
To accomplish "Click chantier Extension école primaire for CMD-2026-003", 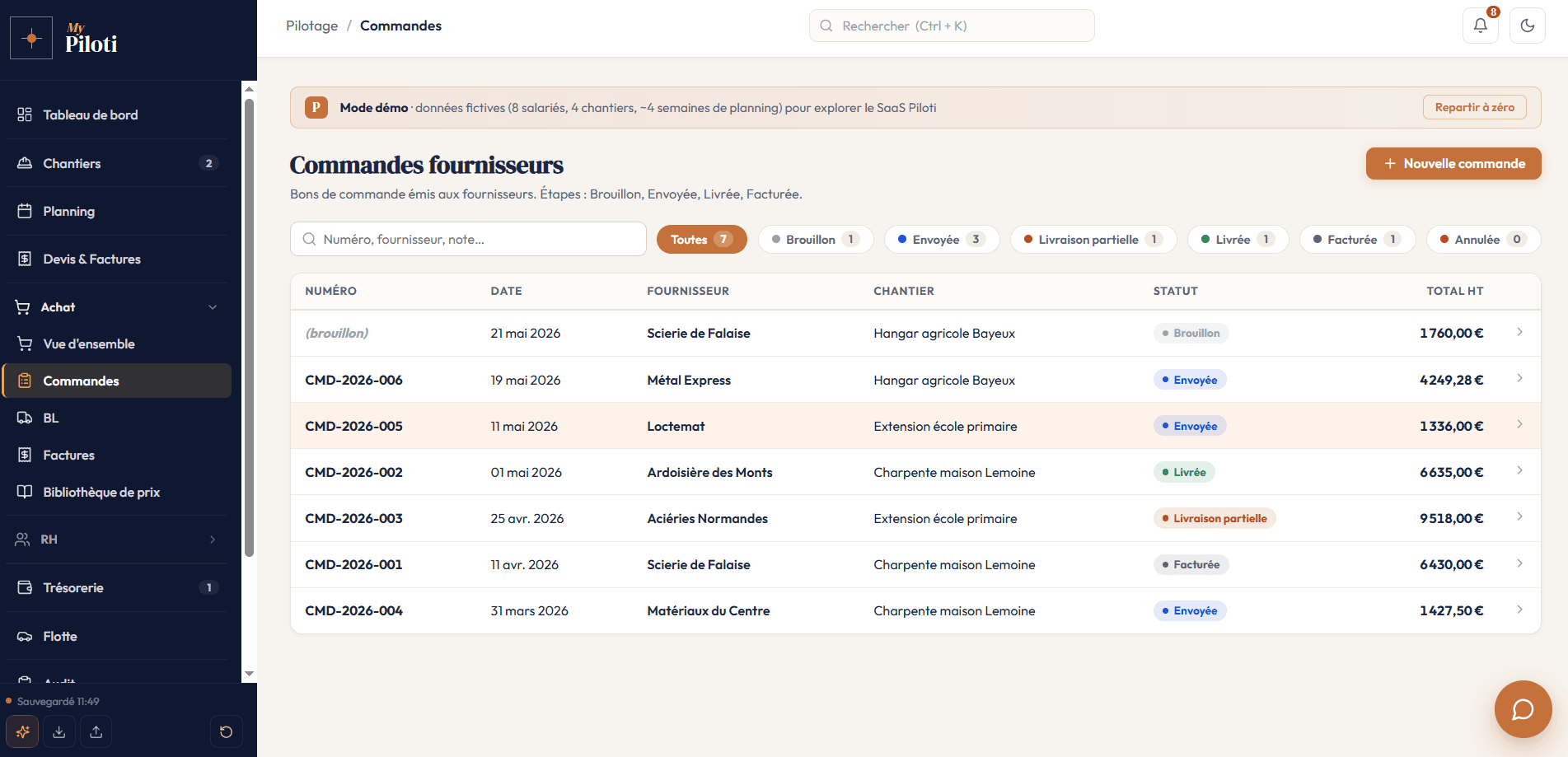I will tap(945, 518).
